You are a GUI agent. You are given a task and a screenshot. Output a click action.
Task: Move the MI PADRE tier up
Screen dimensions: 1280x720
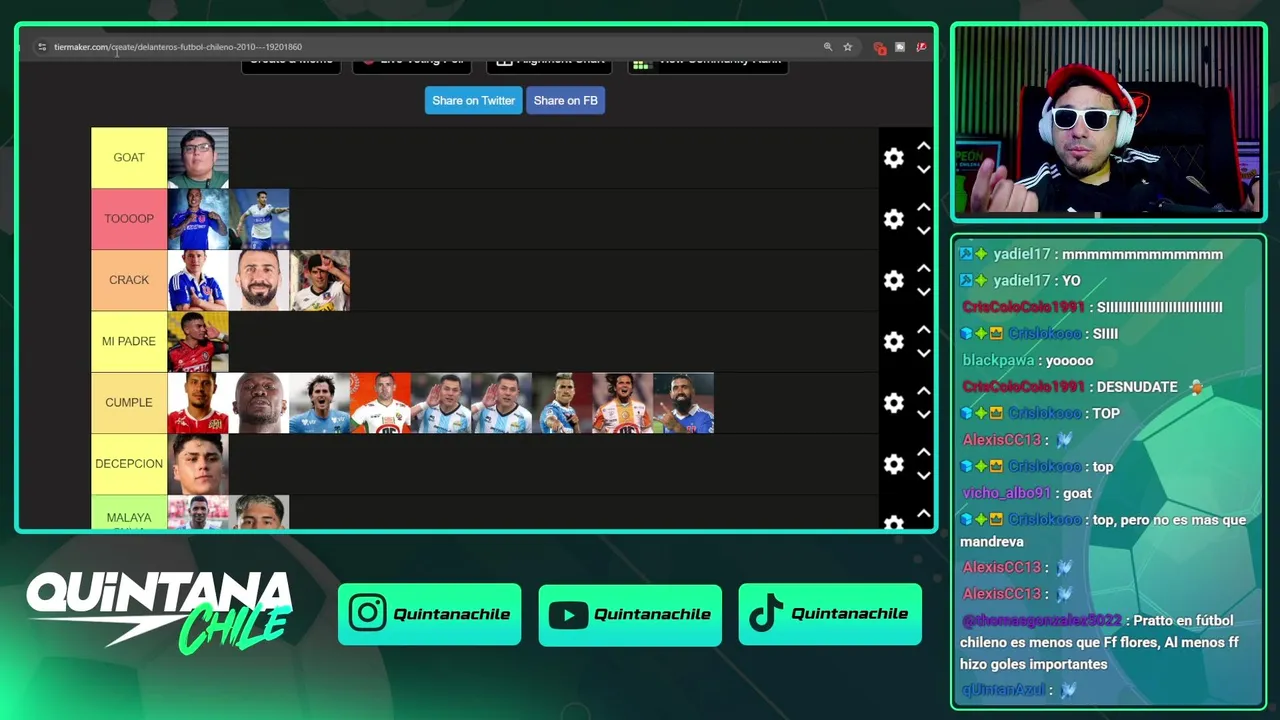click(x=924, y=329)
